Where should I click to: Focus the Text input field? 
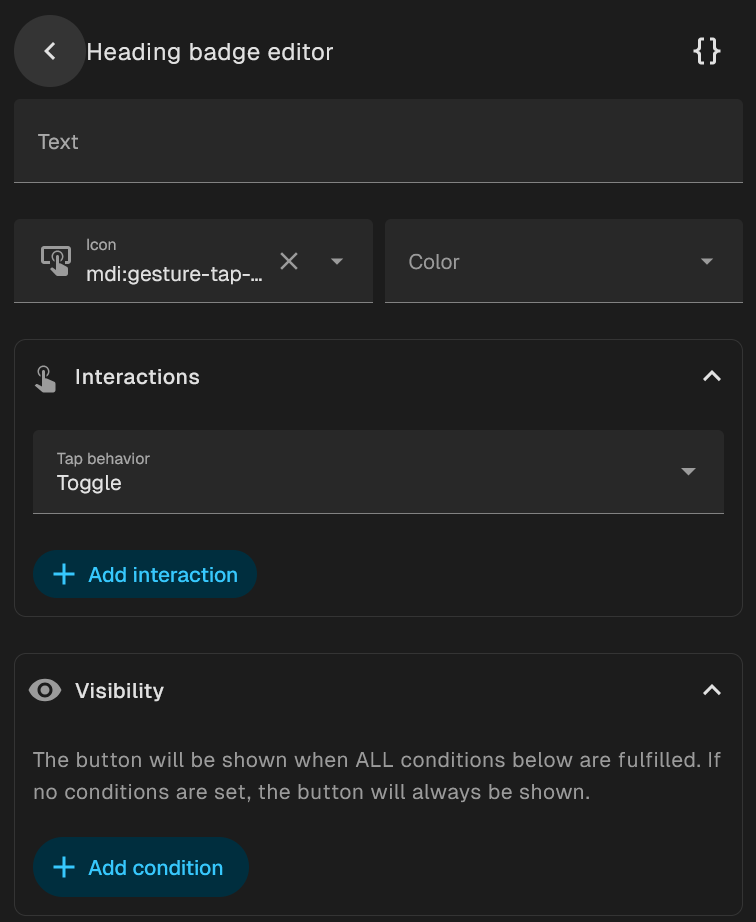tap(378, 141)
